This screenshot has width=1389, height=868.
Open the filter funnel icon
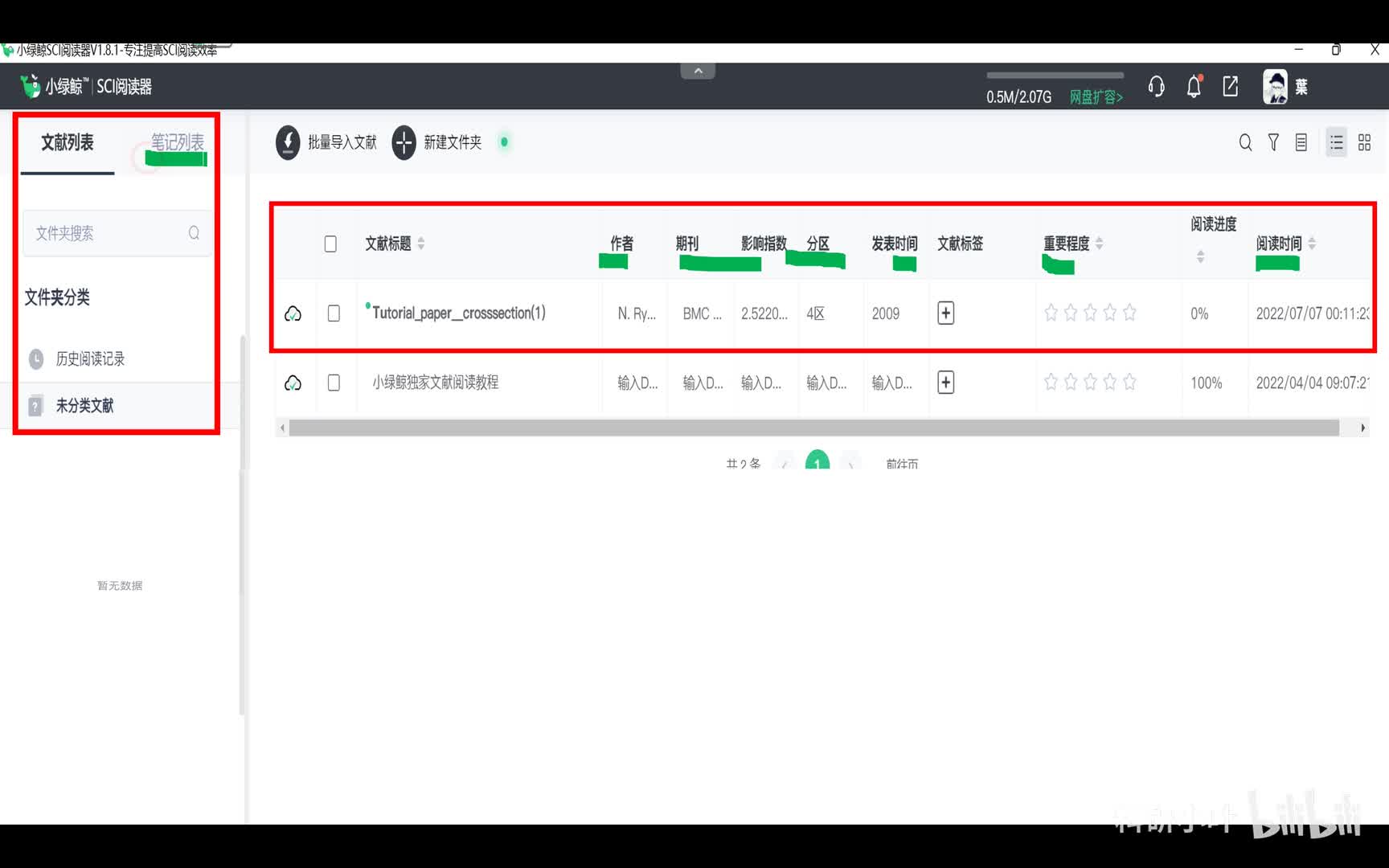pyautogui.click(x=1273, y=143)
